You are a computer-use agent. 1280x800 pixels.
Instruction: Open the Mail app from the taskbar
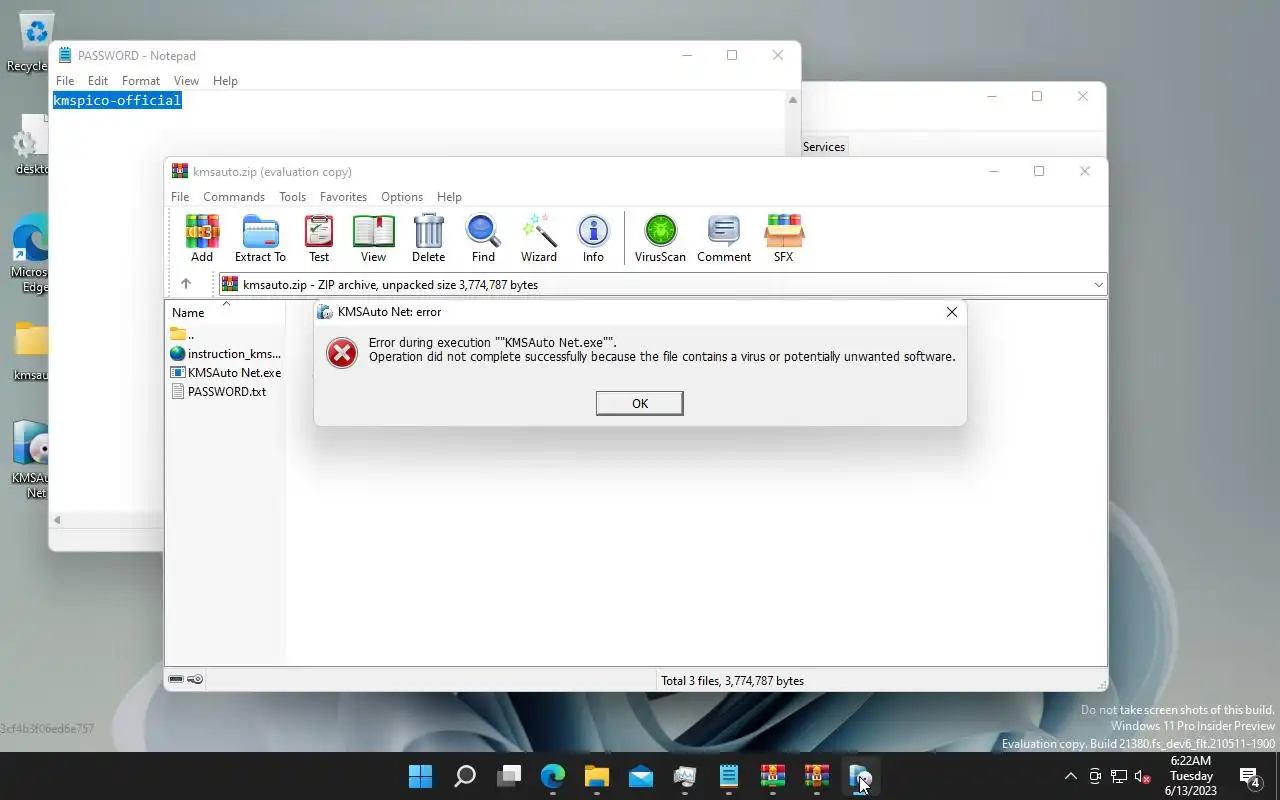point(641,776)
